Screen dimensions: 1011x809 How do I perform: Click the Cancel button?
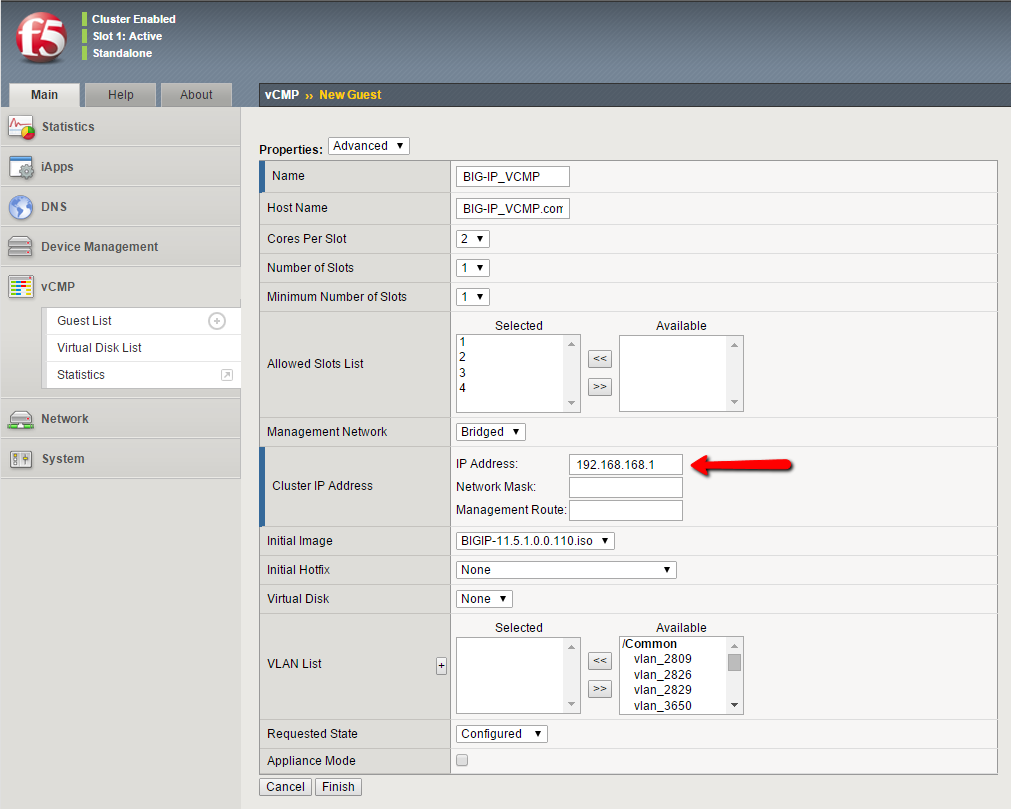pos(285,787)
